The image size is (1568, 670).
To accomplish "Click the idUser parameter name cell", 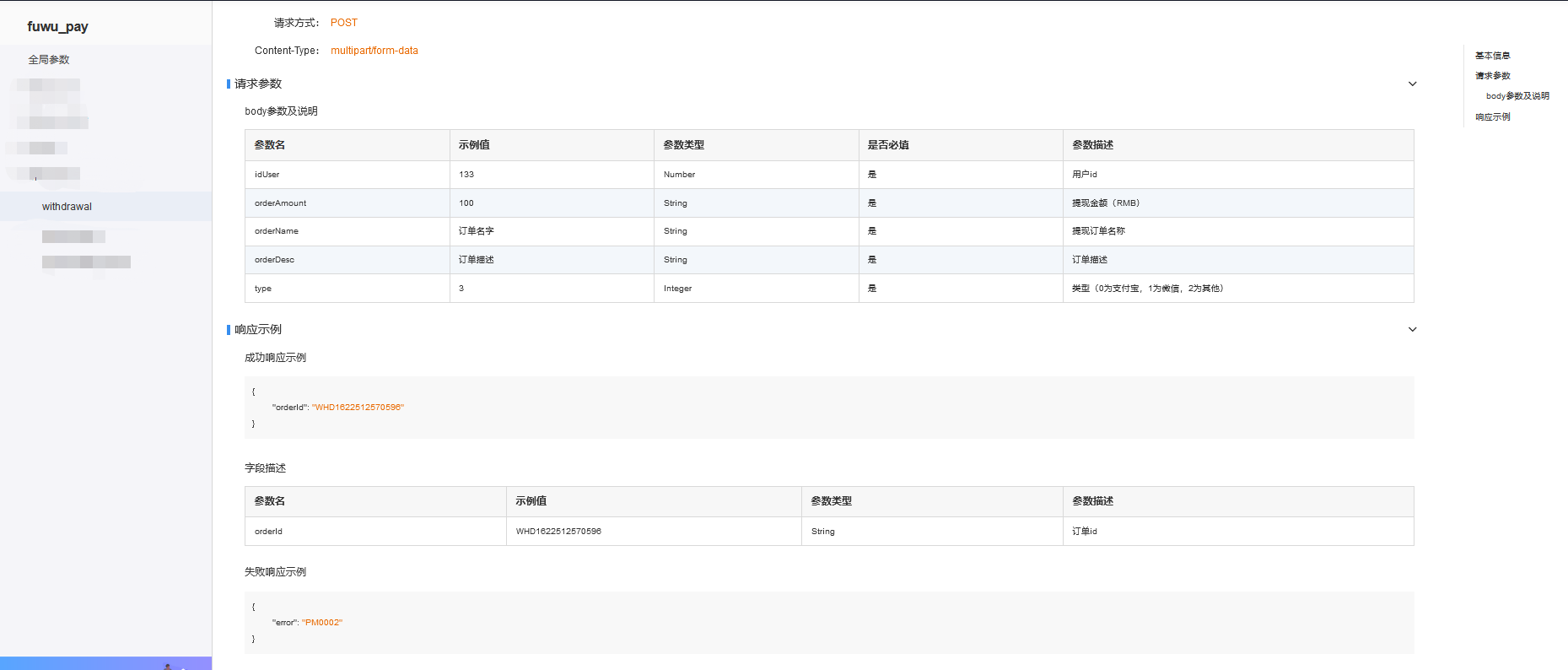I will click(347, 175).
